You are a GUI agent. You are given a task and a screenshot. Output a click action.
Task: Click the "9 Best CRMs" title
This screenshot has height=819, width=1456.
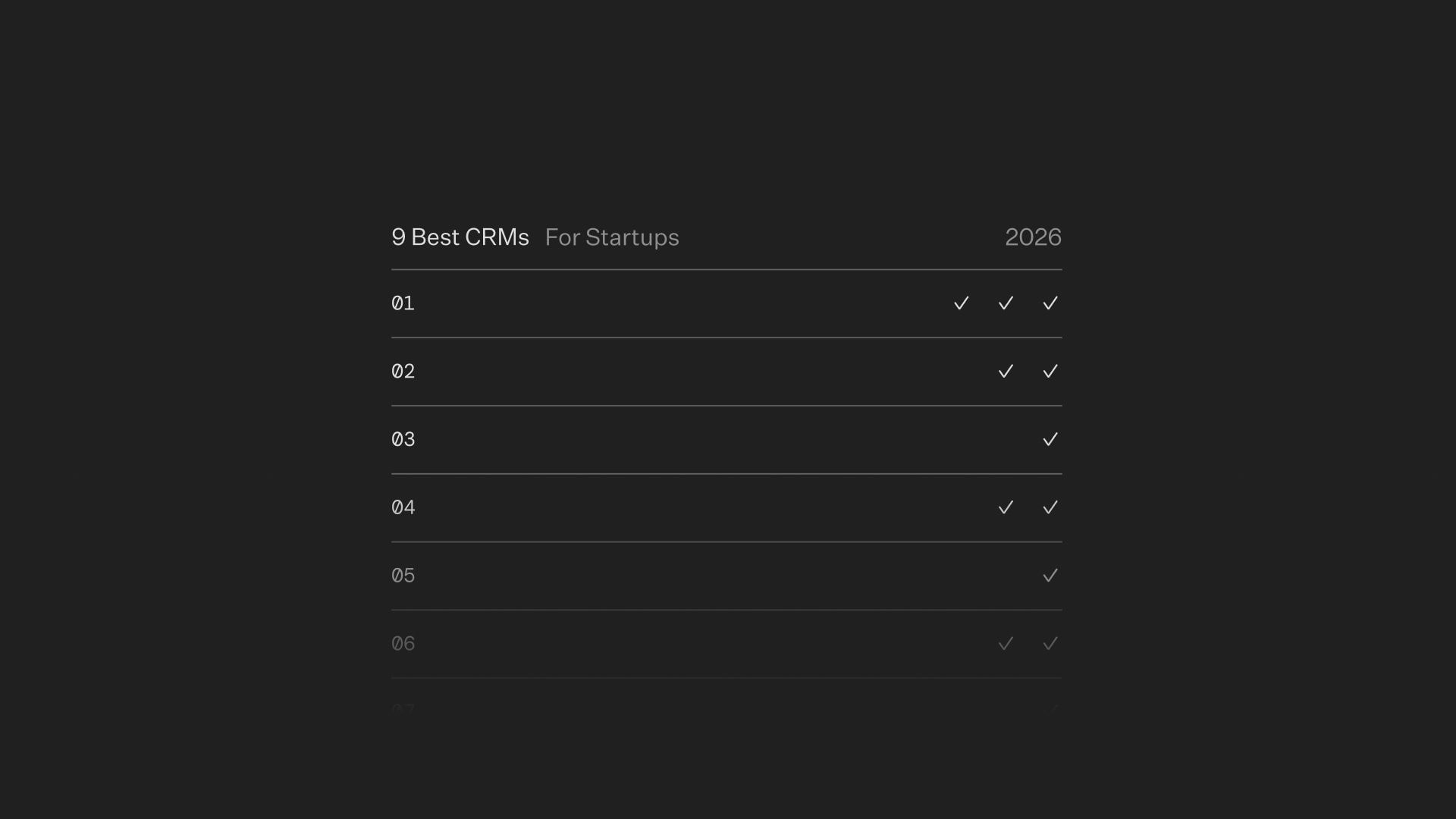[460, 237]
